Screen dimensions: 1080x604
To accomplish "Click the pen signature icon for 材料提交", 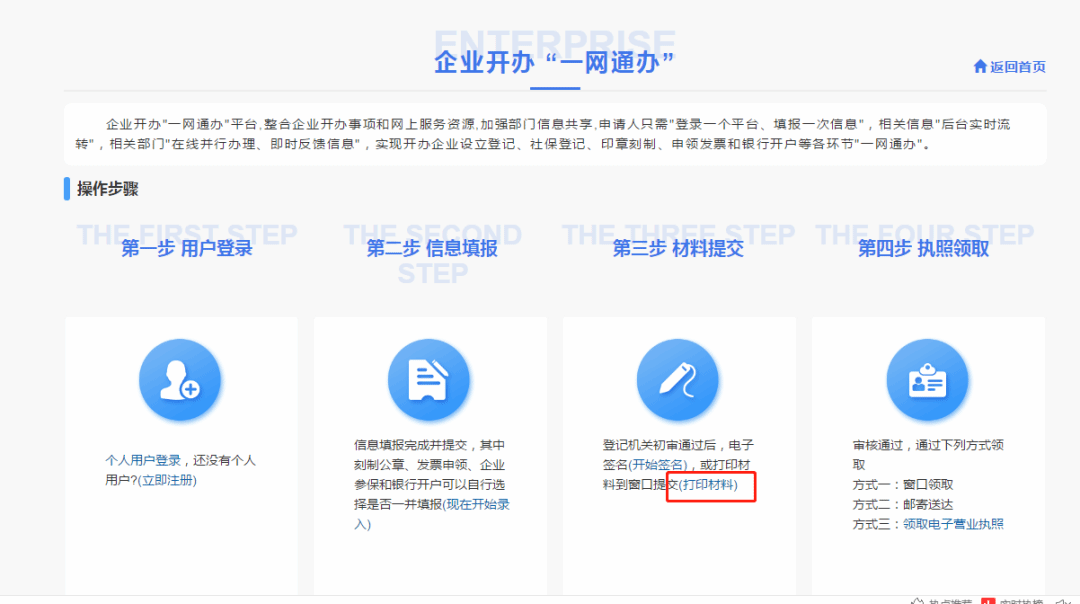I will (x=678, y=380).
